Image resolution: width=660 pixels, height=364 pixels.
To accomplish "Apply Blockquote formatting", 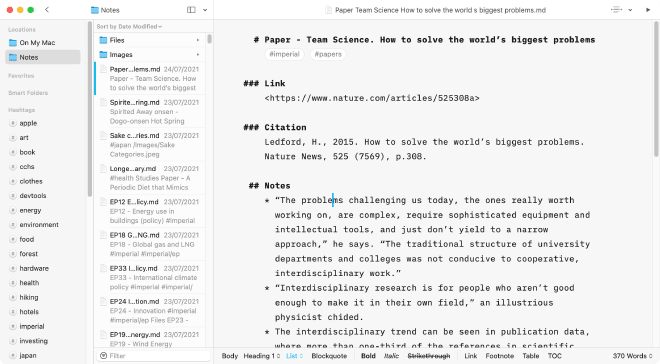I will pyautogui.click(x=329, y=356).
